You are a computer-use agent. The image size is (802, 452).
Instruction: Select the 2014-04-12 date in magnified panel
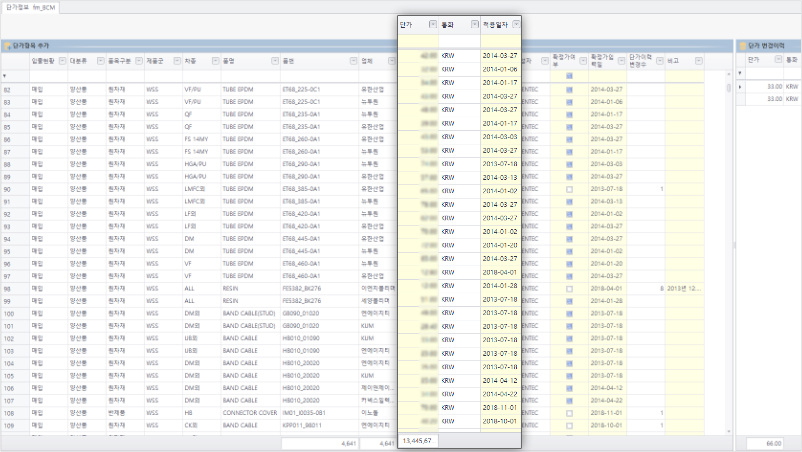[500, 380]
